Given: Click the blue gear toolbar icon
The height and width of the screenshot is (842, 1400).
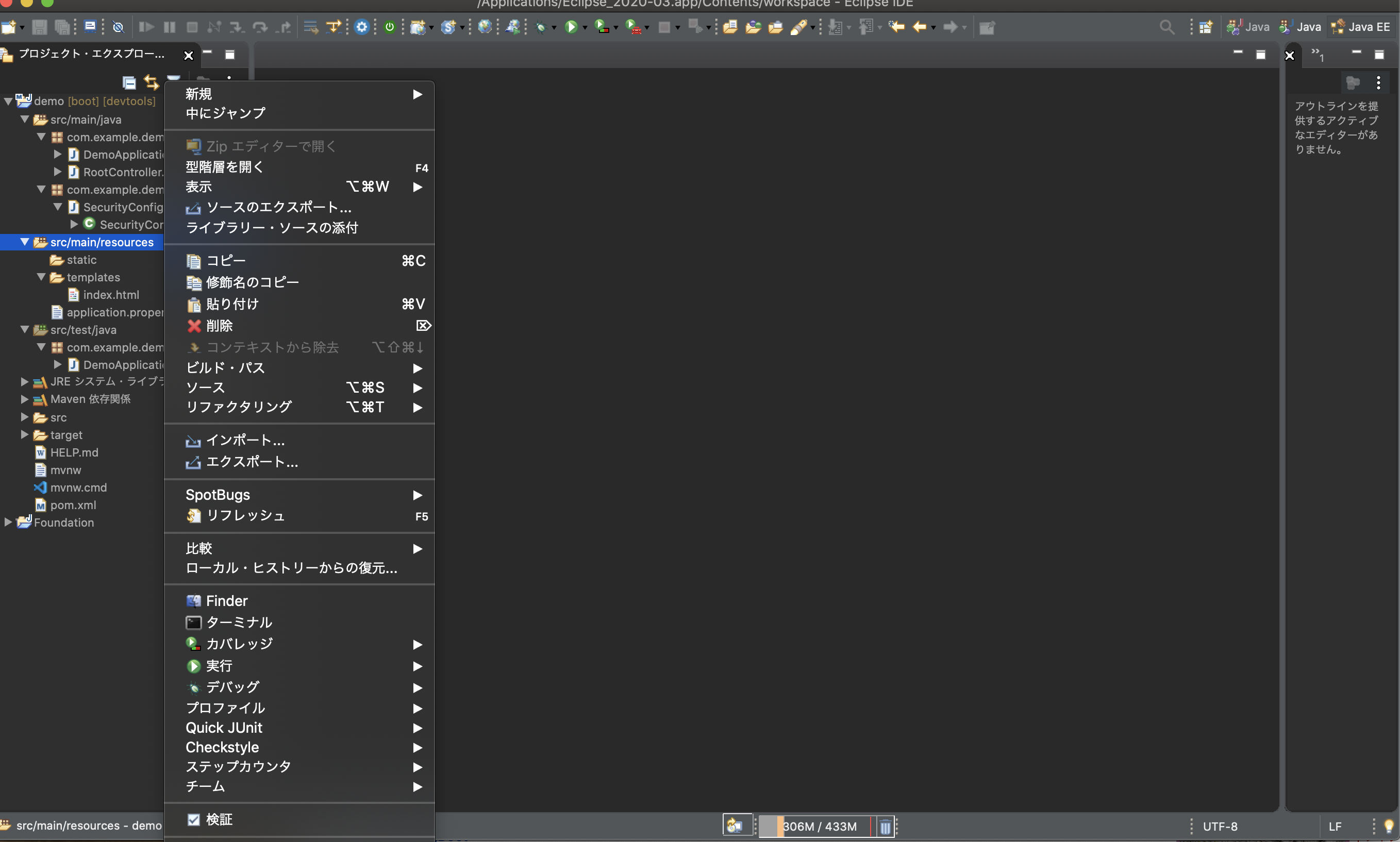Looking at the screenshot, I should 361,27.
